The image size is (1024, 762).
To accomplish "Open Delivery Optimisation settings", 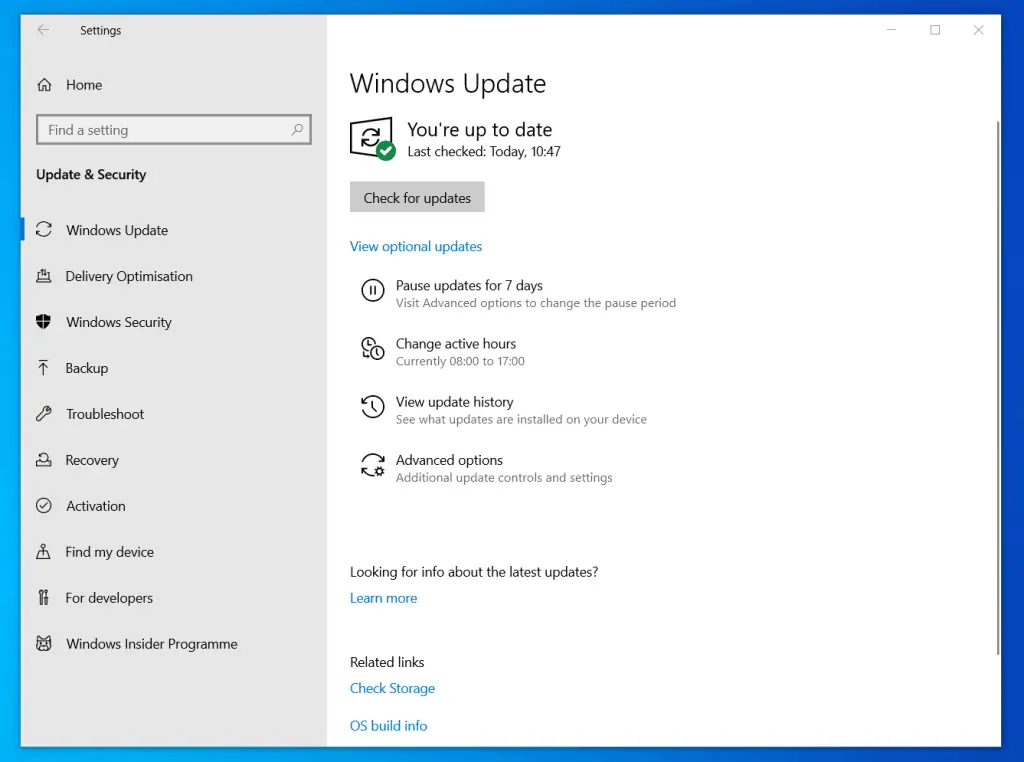I will (x=129, y=276).
